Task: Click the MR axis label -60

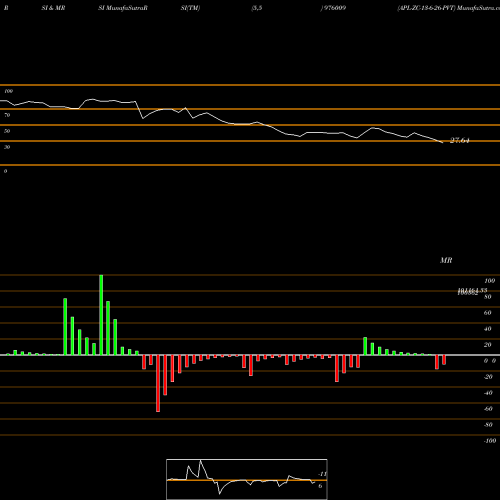Action: tap(488, 409)
